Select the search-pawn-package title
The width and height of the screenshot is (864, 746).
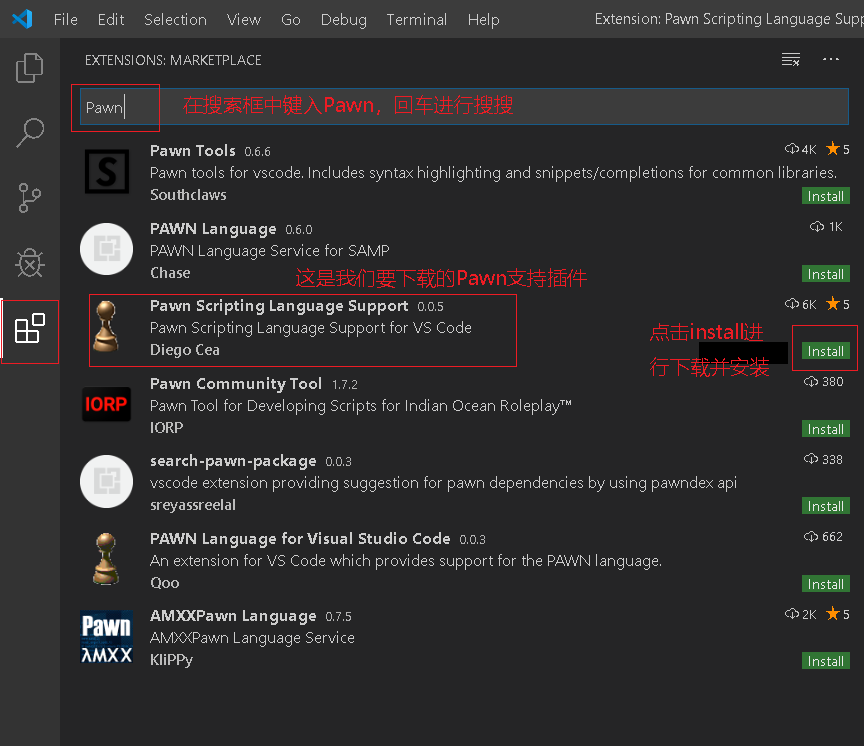[233, 461]
